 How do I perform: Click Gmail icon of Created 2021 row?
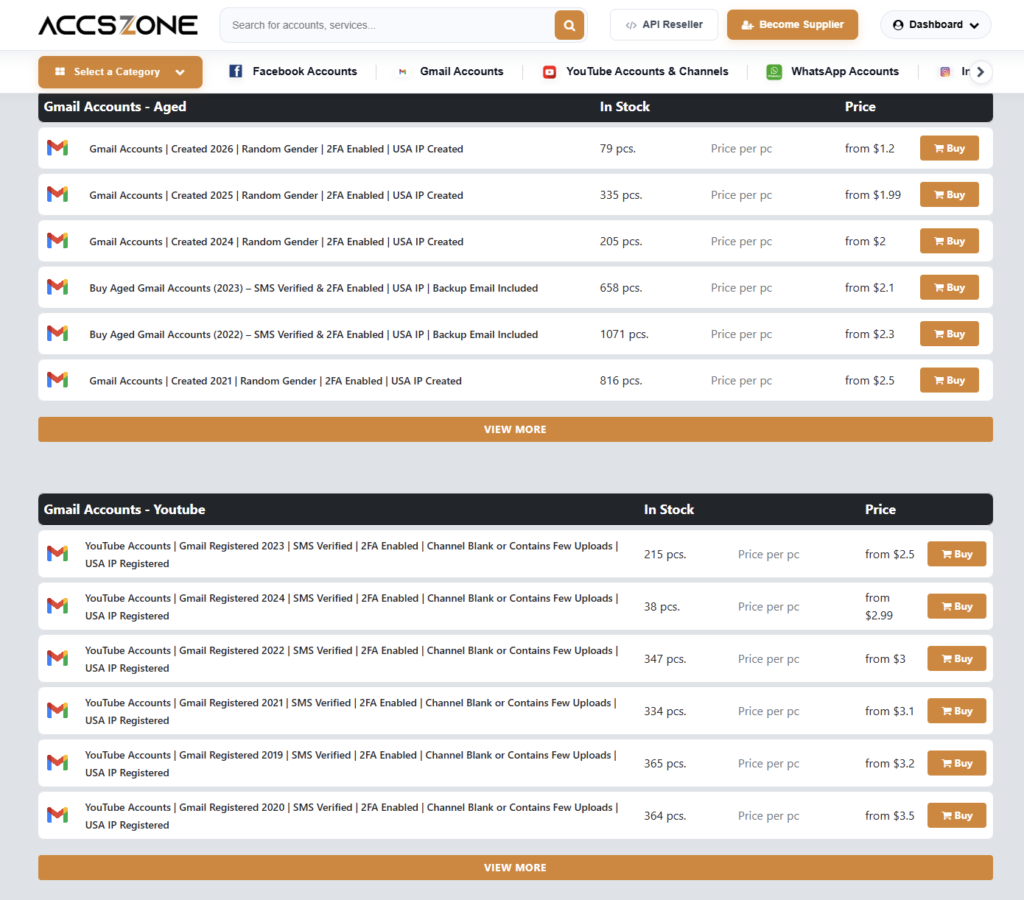(x=57, y=380)
